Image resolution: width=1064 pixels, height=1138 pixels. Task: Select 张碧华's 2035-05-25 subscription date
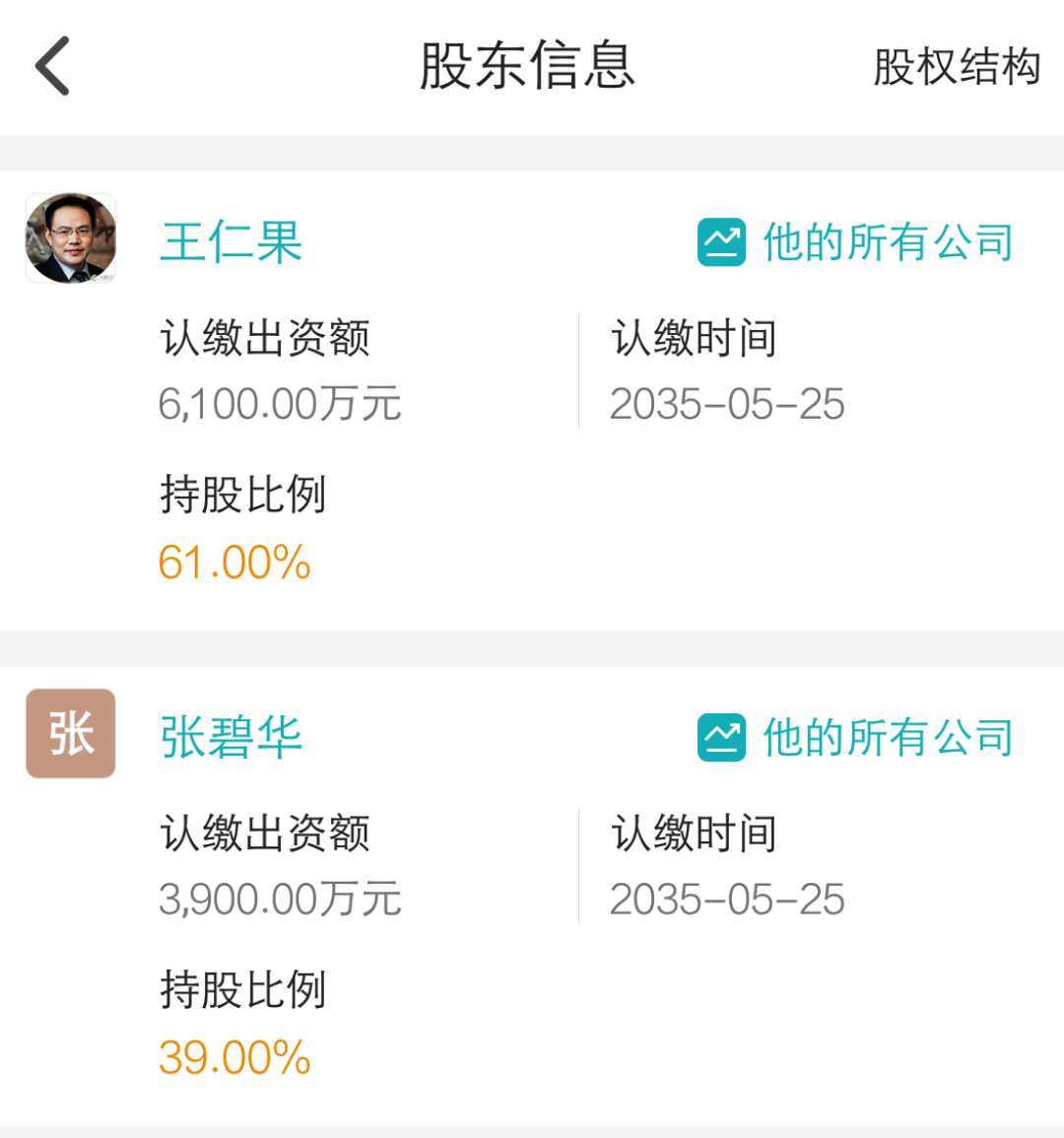click(x=727, y=900)
